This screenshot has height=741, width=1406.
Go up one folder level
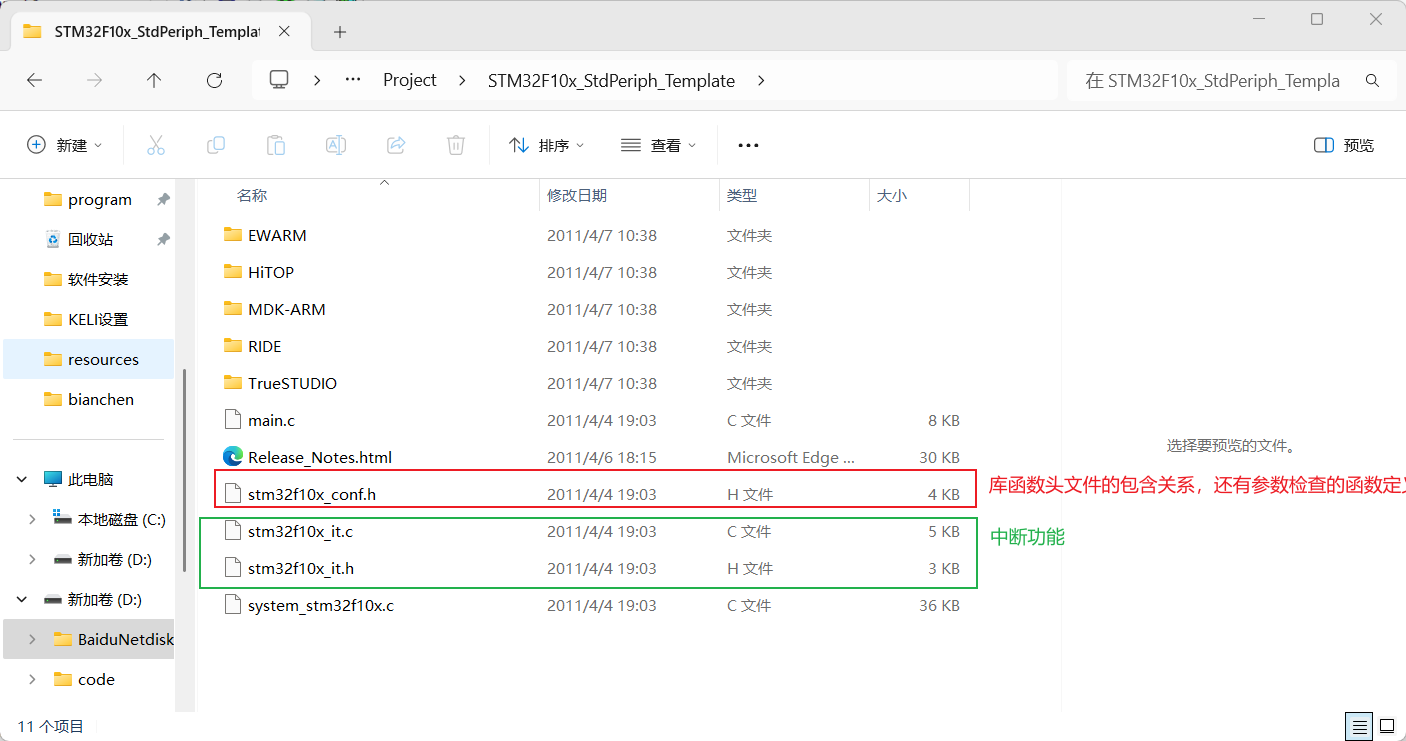(x=154, y=80)
